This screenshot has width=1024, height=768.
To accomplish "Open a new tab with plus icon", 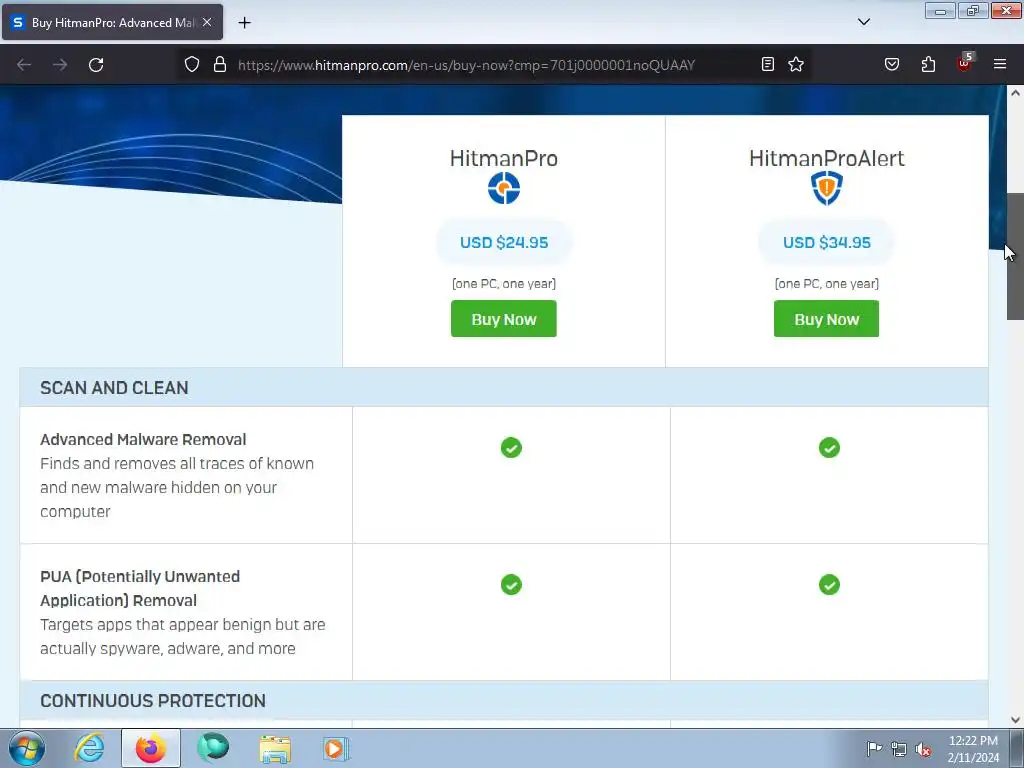I will (244, 23).
